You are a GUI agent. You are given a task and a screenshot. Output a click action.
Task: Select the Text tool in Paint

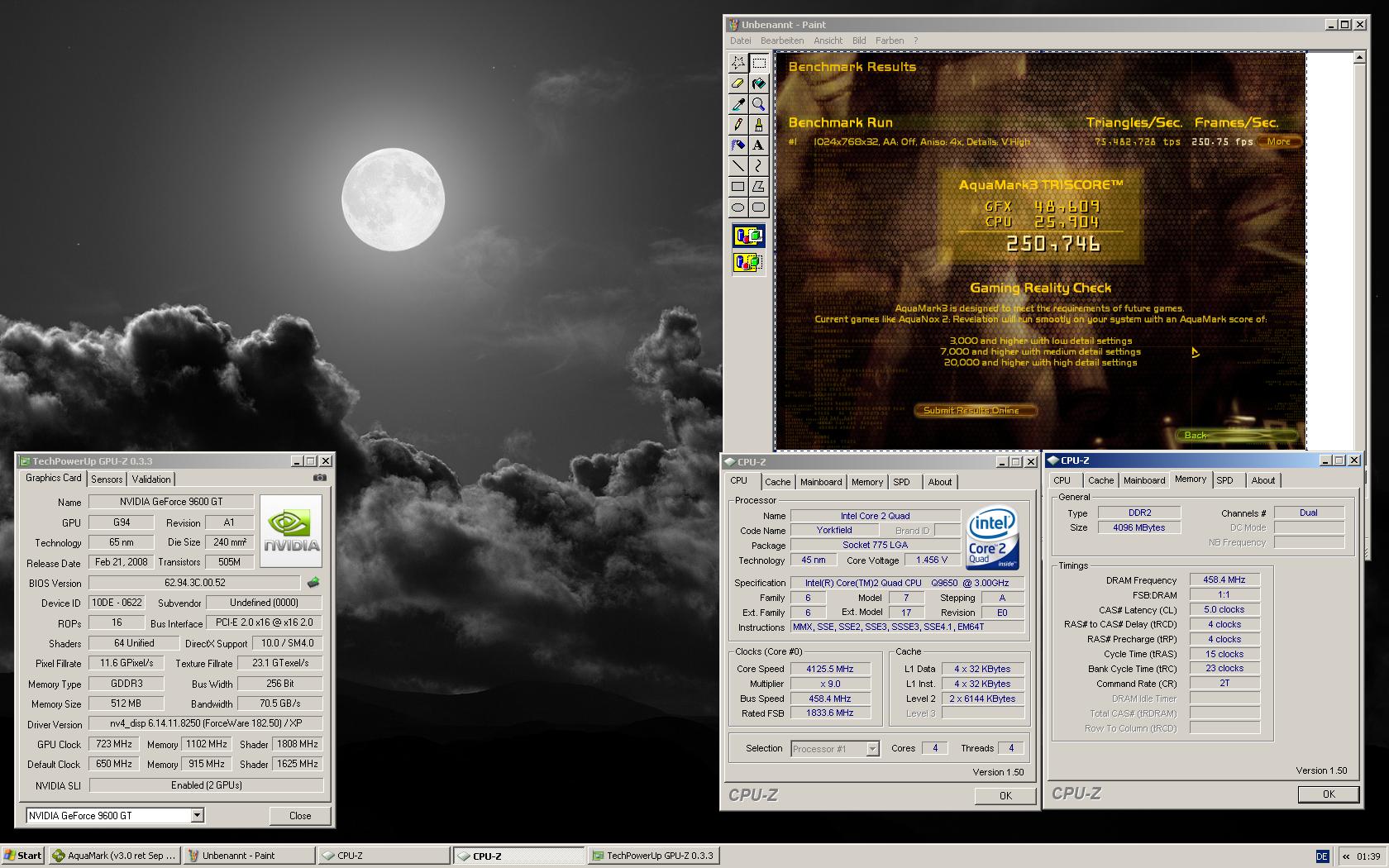pos(759,145)
